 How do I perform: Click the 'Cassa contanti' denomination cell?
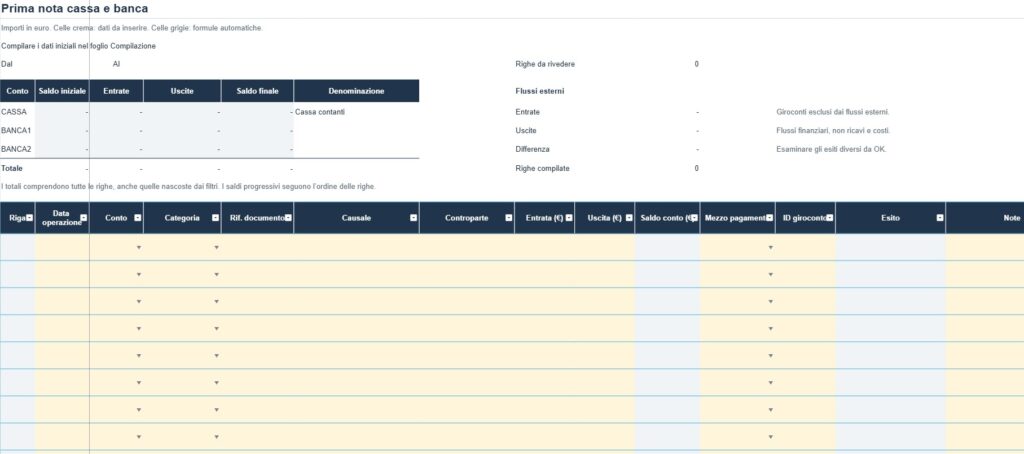[320, 112]
